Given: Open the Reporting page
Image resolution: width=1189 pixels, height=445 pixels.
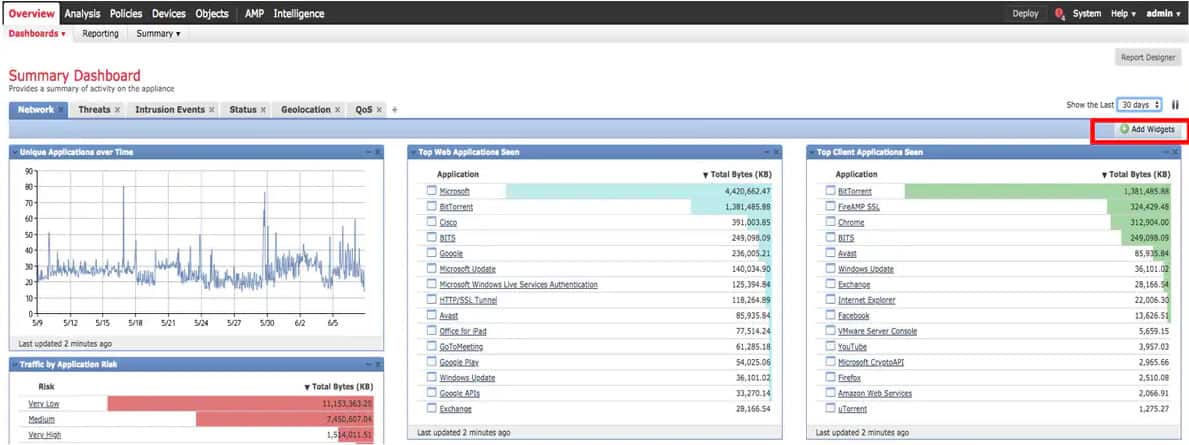Looking at the screenshot, I should click(x=100, y=34).
